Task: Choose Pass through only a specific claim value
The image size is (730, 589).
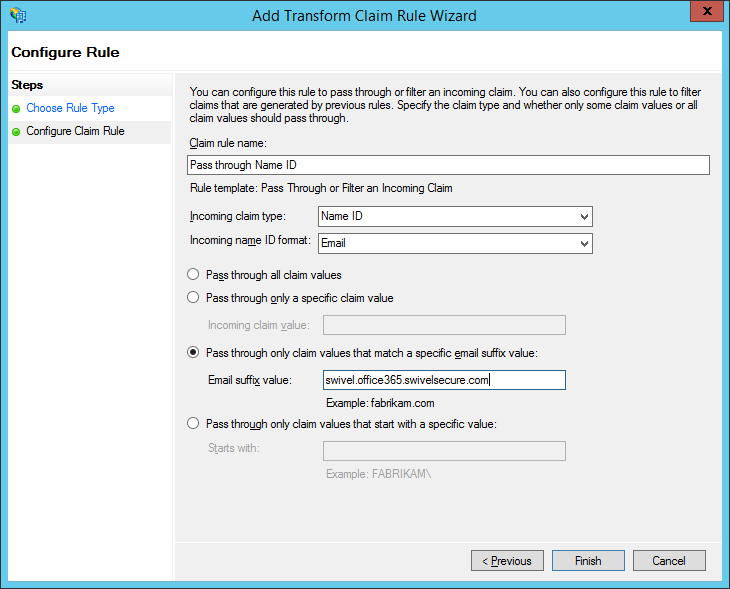Action: (193, 297)
